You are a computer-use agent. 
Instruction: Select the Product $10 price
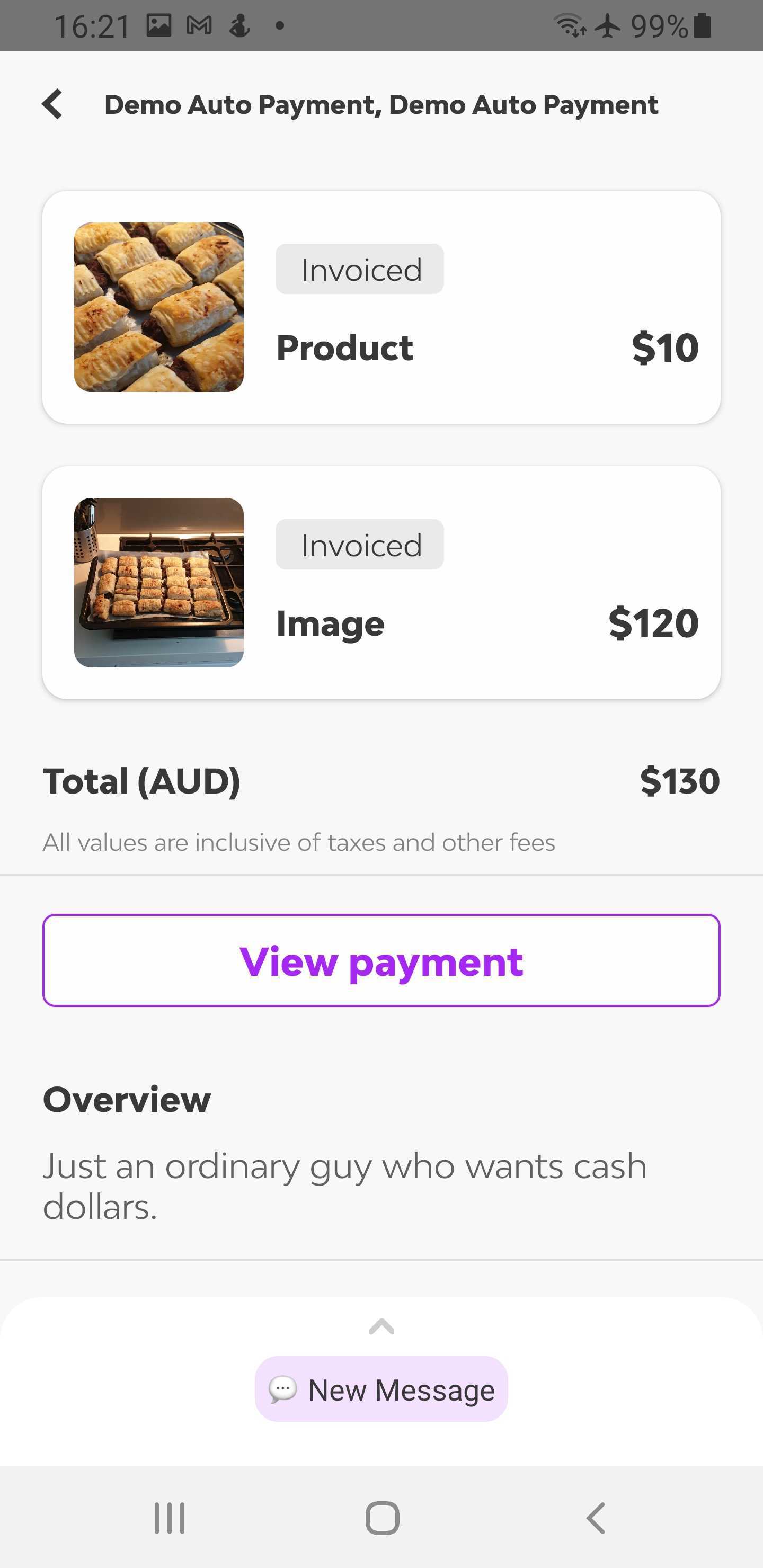coord(665,348)
